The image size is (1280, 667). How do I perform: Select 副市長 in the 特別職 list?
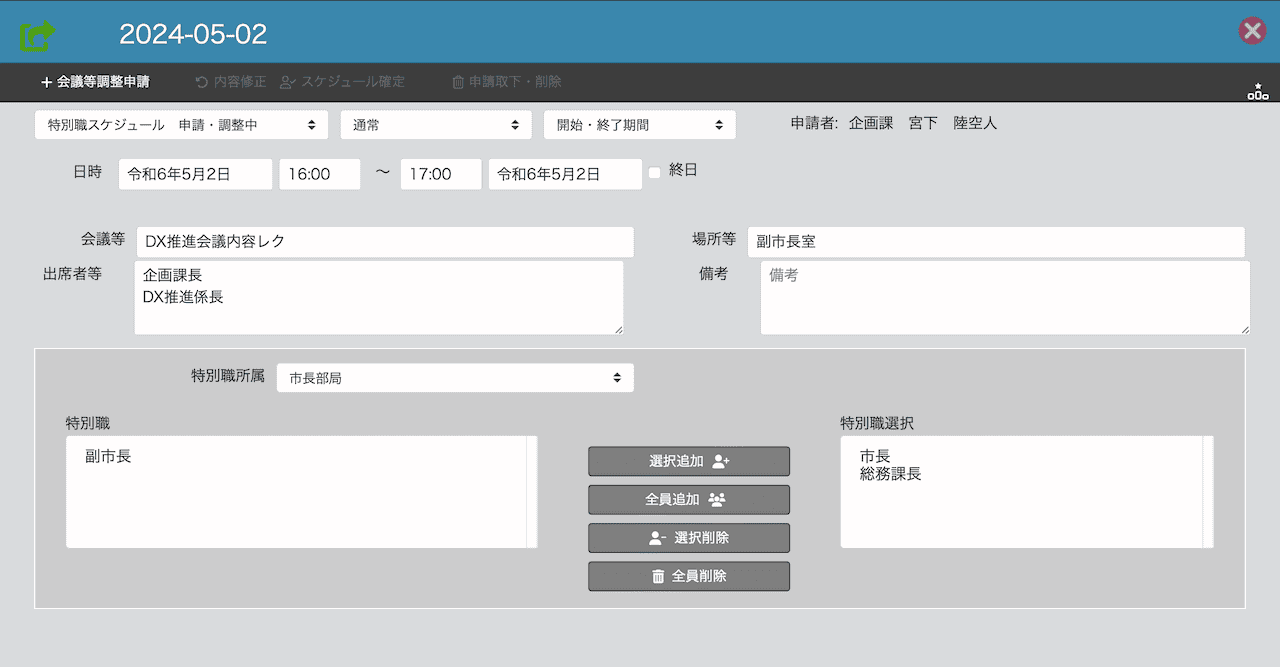click(108, 457)
